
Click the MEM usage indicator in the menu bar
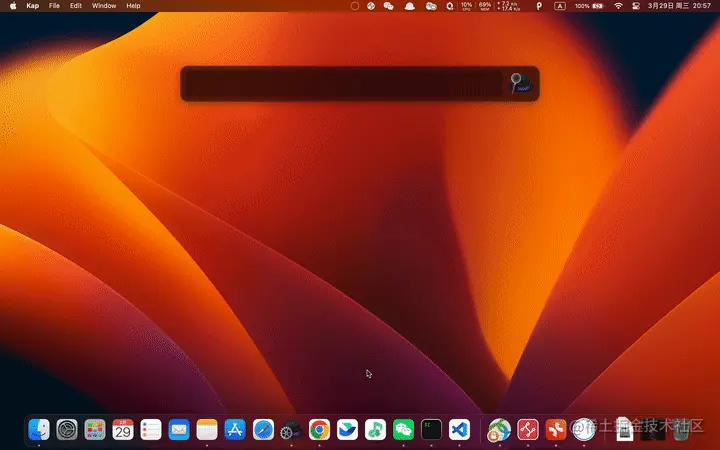(x=485, y=6)
